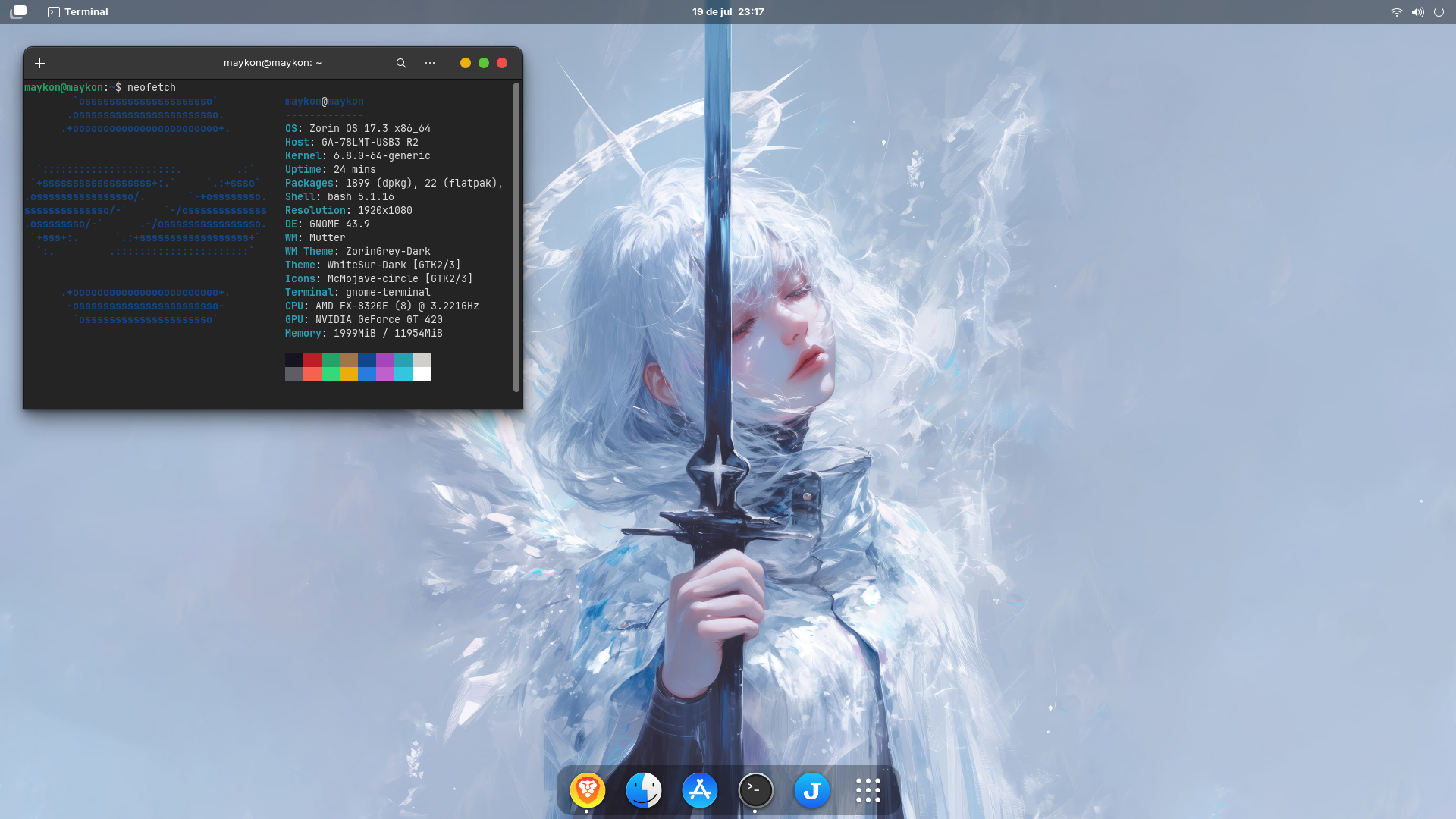Minimize terminal with the yellow button
The width and height of the screenshot is (1456, 819).
pos(466,63)
